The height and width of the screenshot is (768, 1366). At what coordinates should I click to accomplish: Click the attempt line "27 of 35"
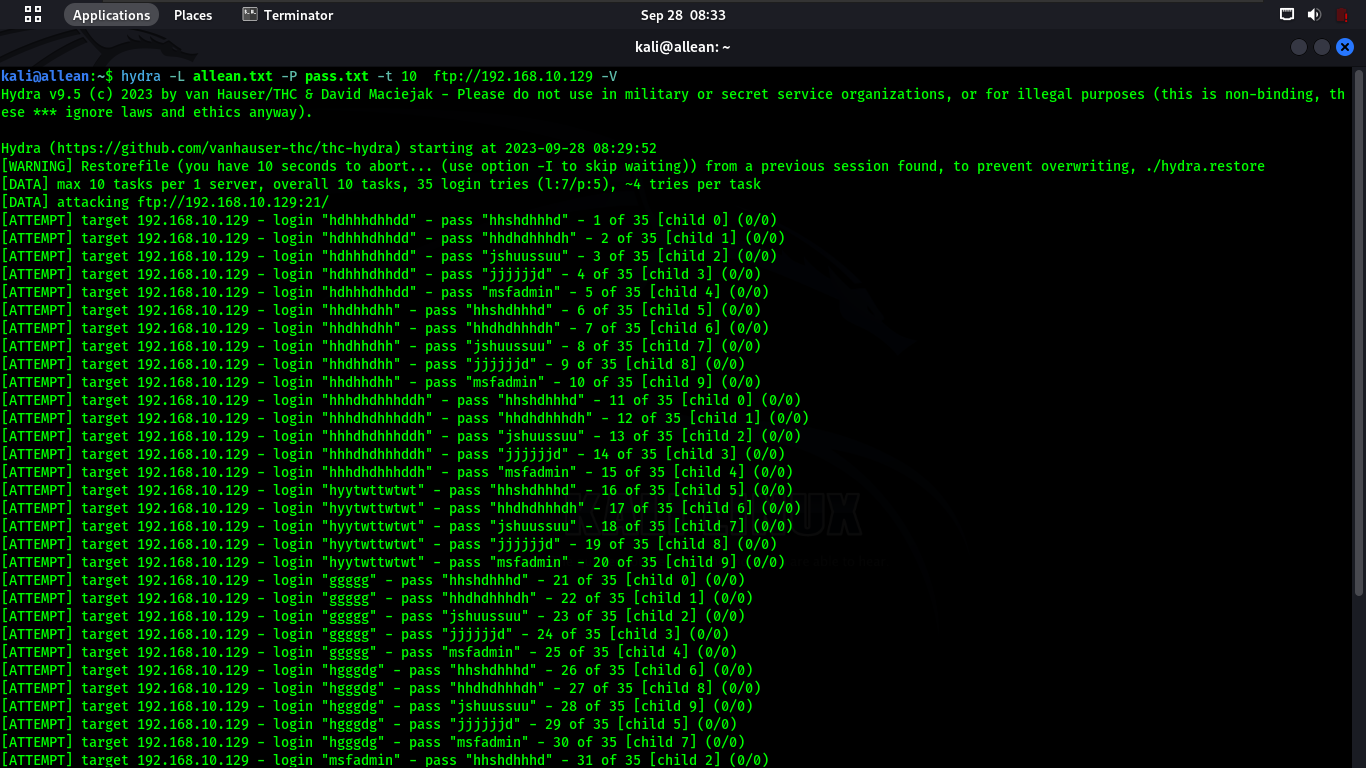click(x=381, y=688)
